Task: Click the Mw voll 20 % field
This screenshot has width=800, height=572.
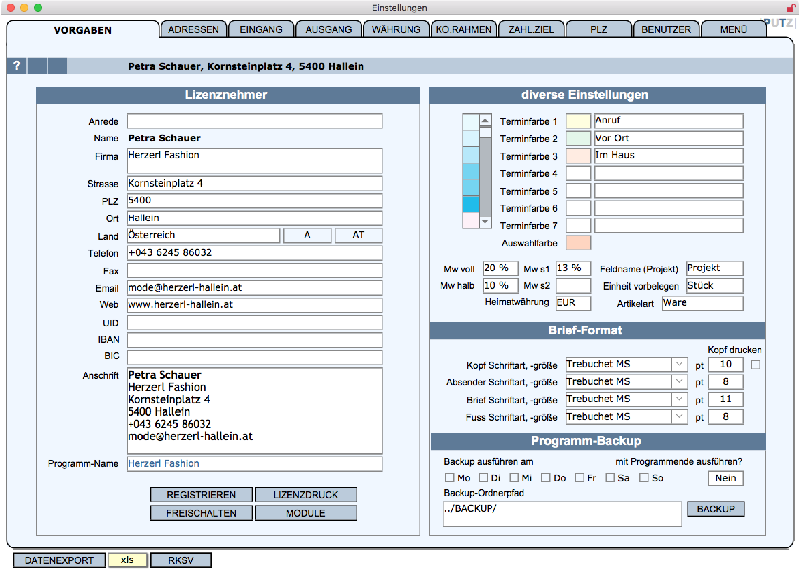Action: click(x=501, y=268)
